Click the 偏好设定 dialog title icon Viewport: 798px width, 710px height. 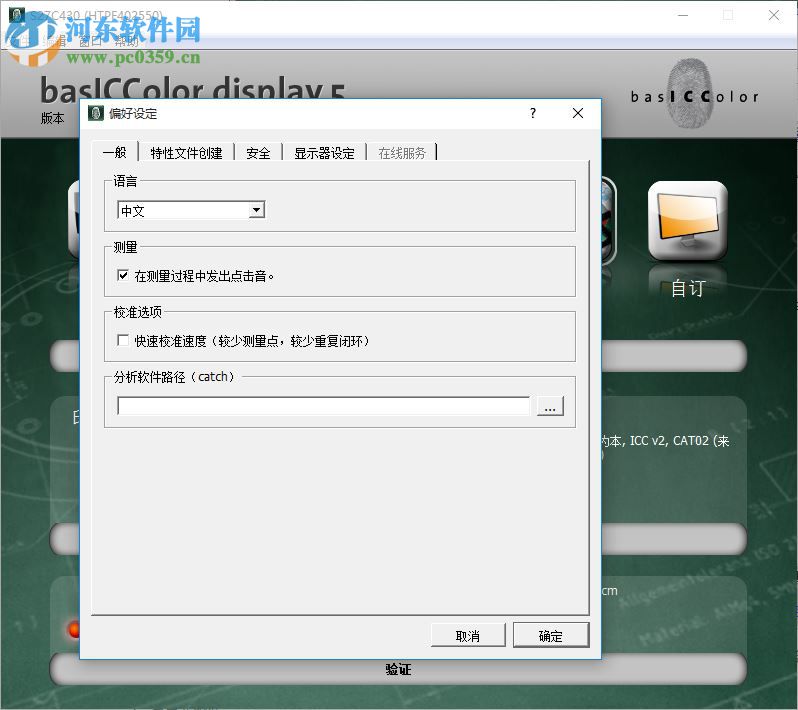pos(96,113)
